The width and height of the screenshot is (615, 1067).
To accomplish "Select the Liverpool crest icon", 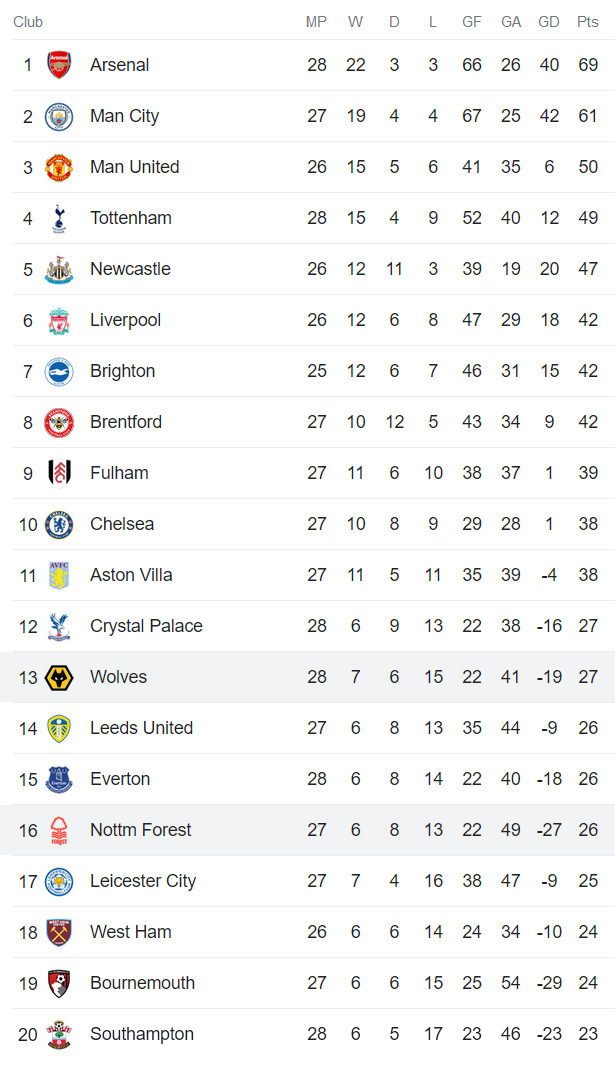I will coord(59,320).
